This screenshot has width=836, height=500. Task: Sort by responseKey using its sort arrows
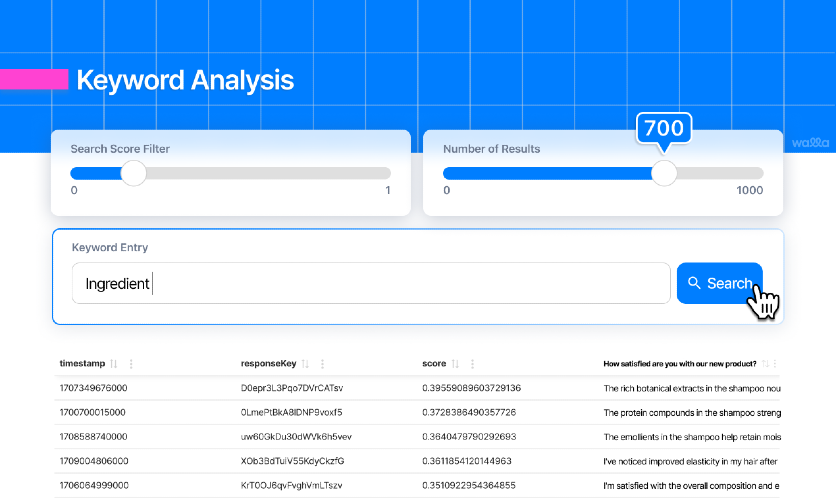tap(306, 364)
